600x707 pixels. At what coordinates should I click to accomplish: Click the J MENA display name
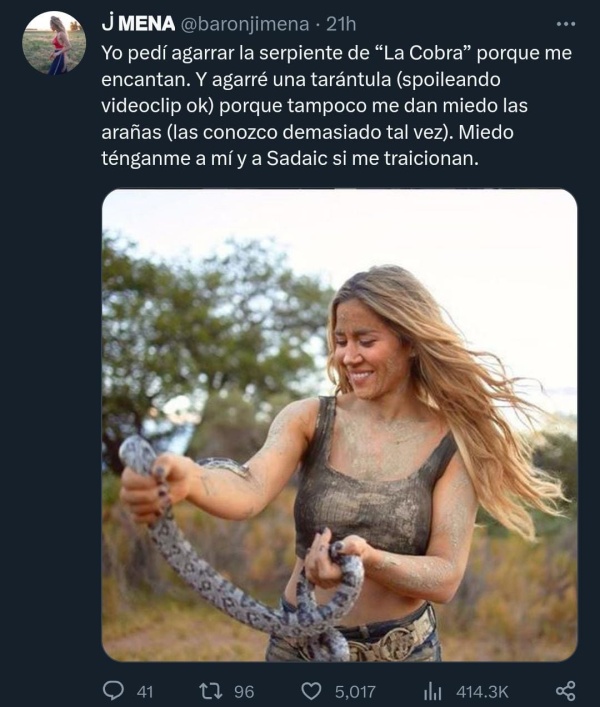coord(138,24)
